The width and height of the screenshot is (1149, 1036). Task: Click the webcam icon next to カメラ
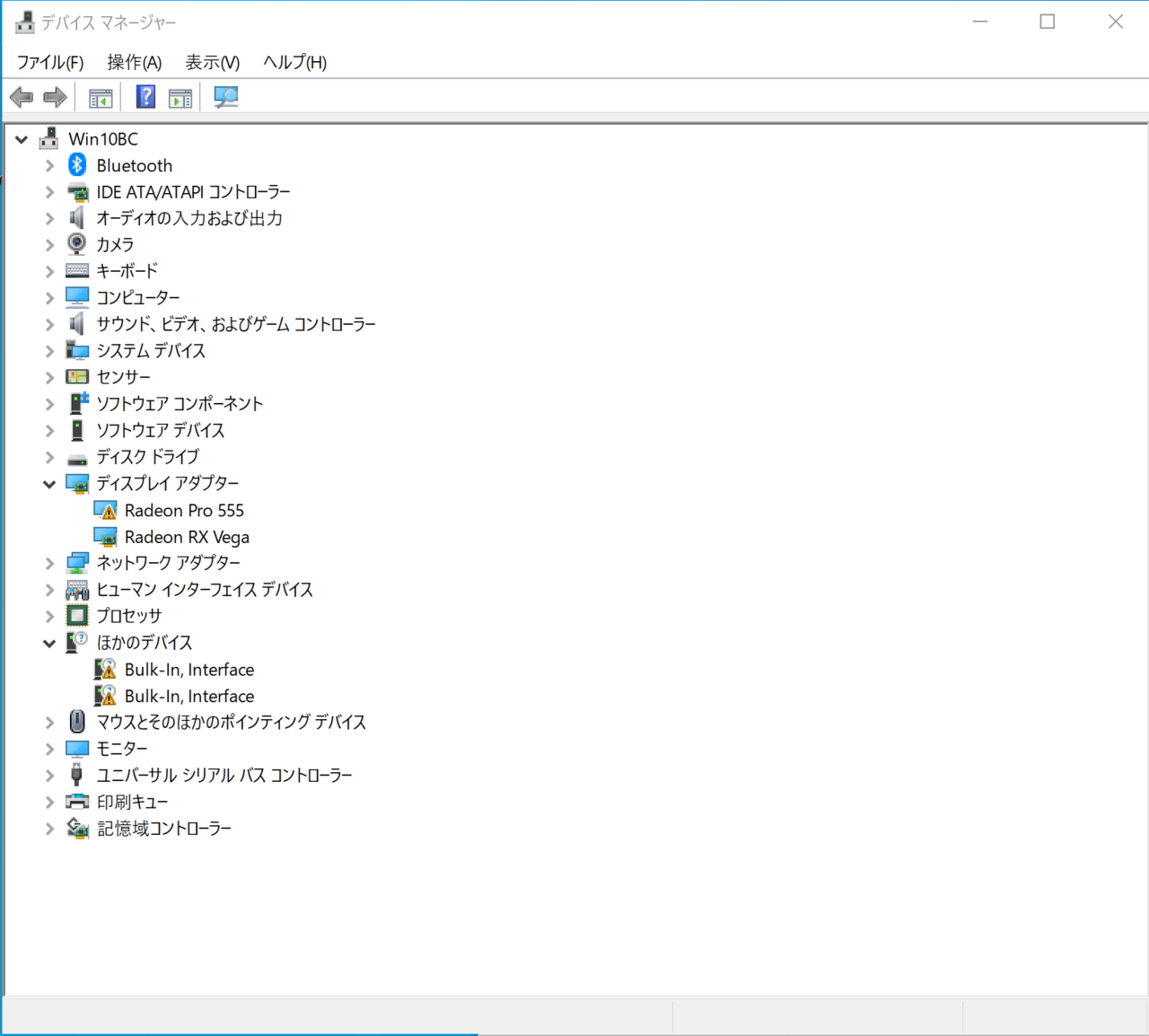tap(77, 244)
